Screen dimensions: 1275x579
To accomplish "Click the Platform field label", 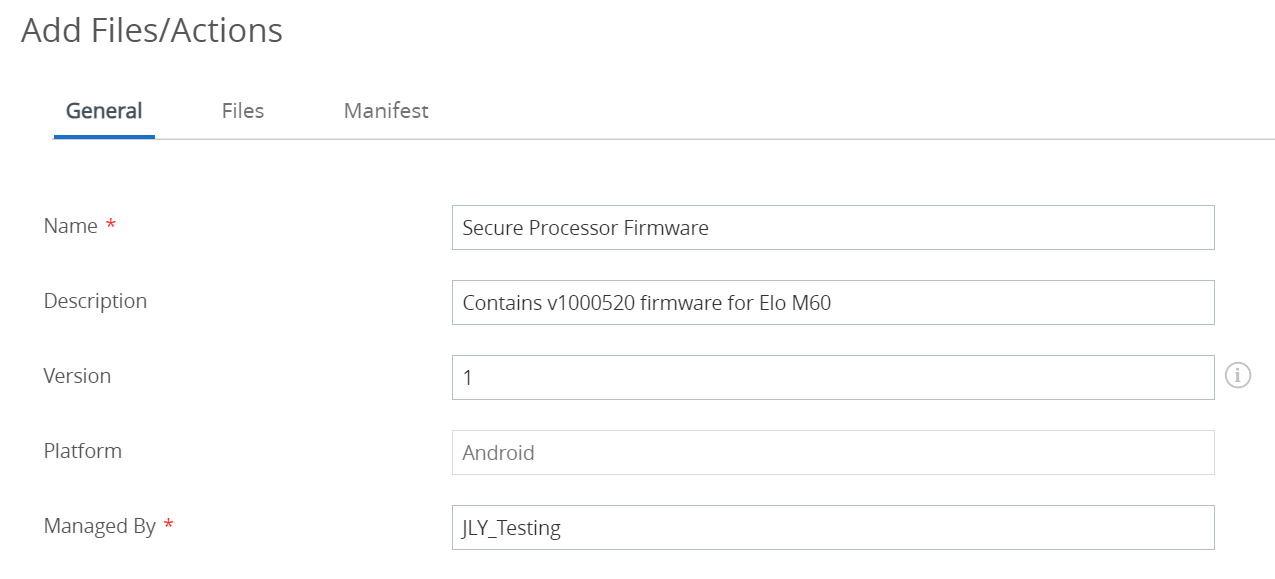I will [83, 451].
